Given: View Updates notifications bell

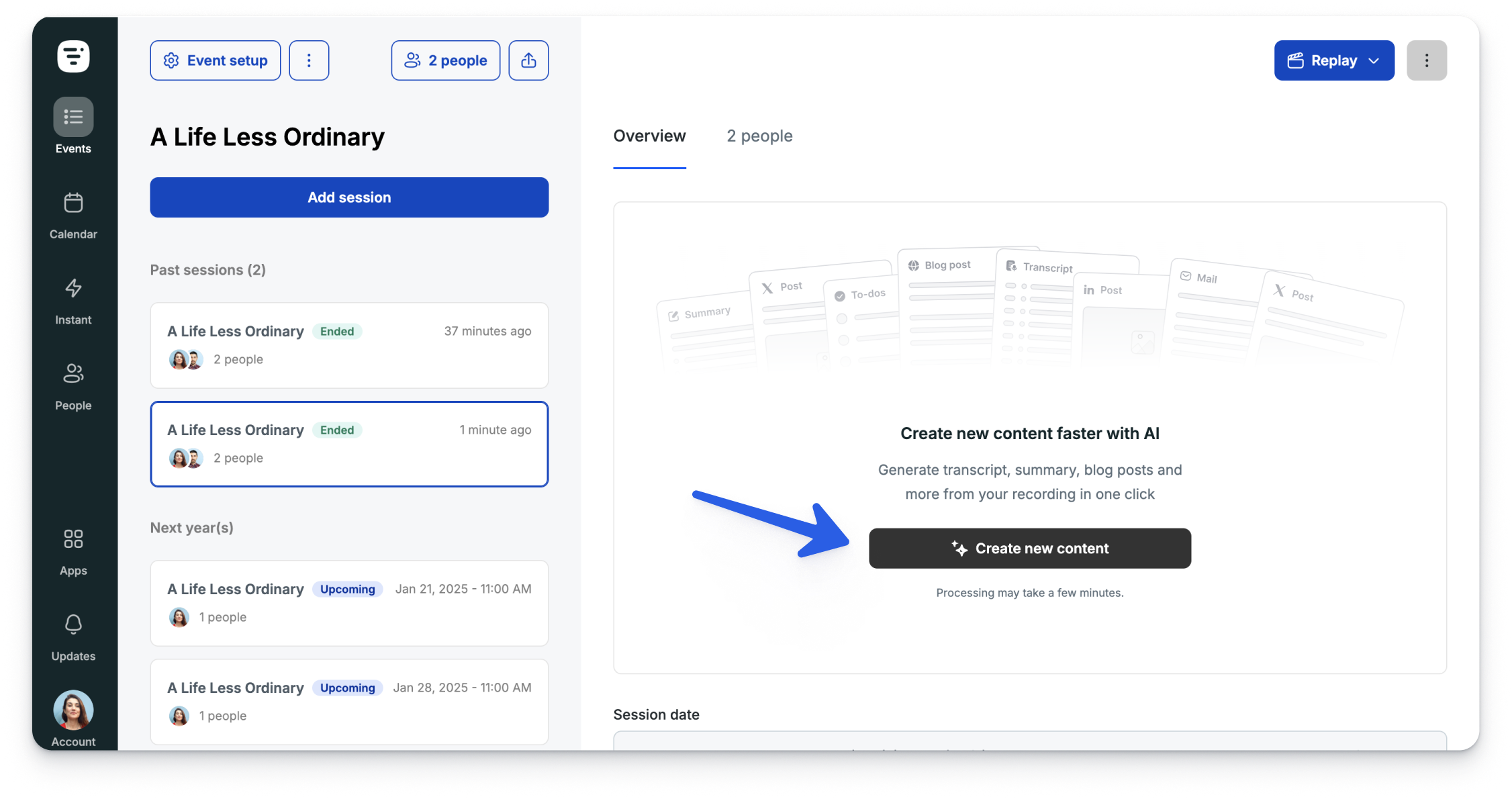Looking at the screenshot, I should point(73,638).
